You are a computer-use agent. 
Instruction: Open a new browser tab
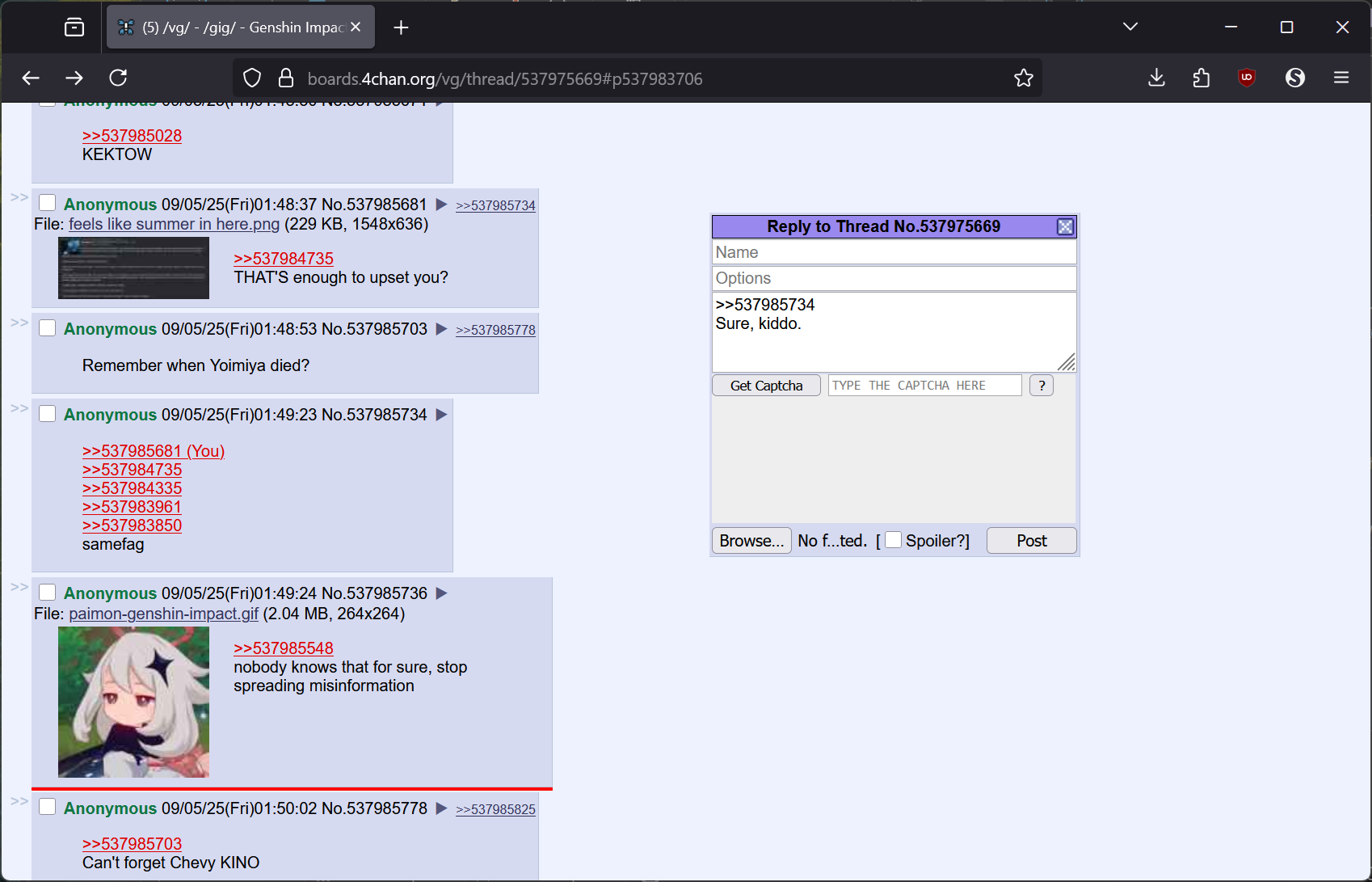pyautogui.click(x=401, y=27)
